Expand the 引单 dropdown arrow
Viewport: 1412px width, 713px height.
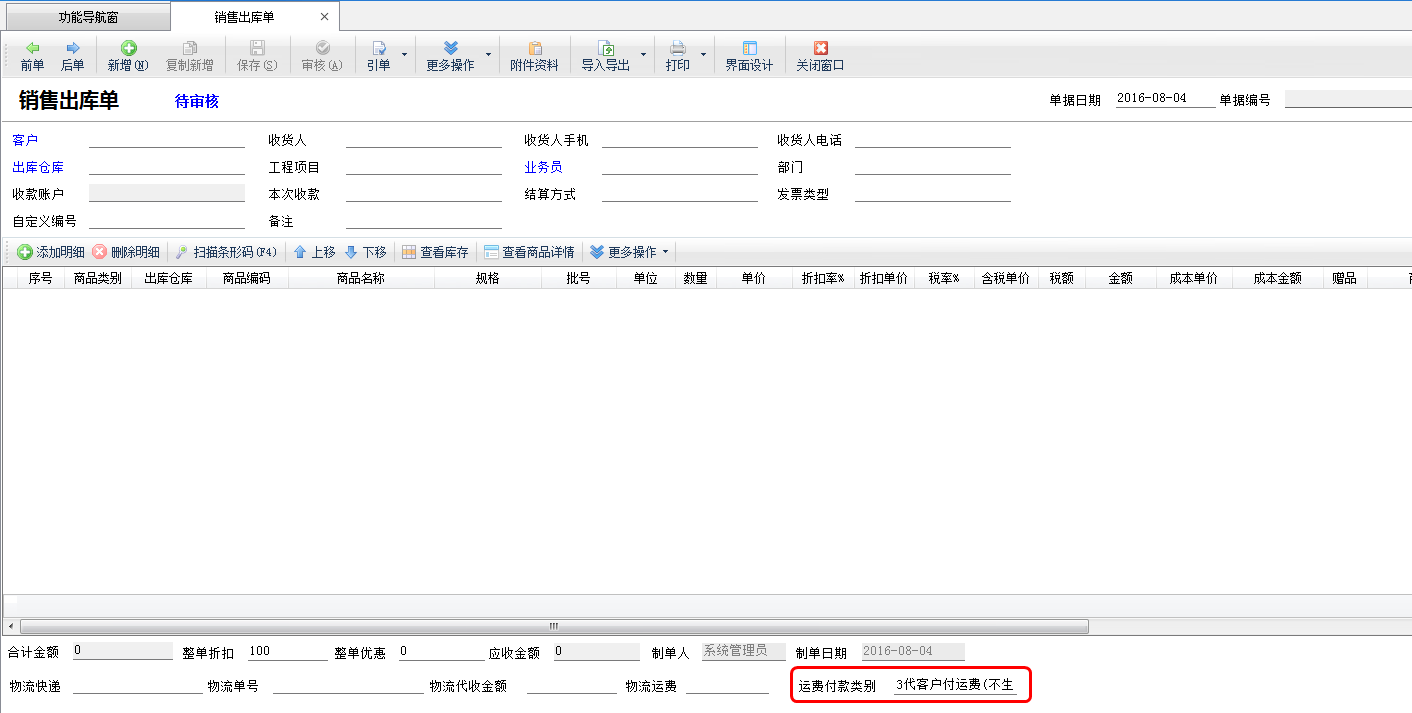[x=404, y=55]
